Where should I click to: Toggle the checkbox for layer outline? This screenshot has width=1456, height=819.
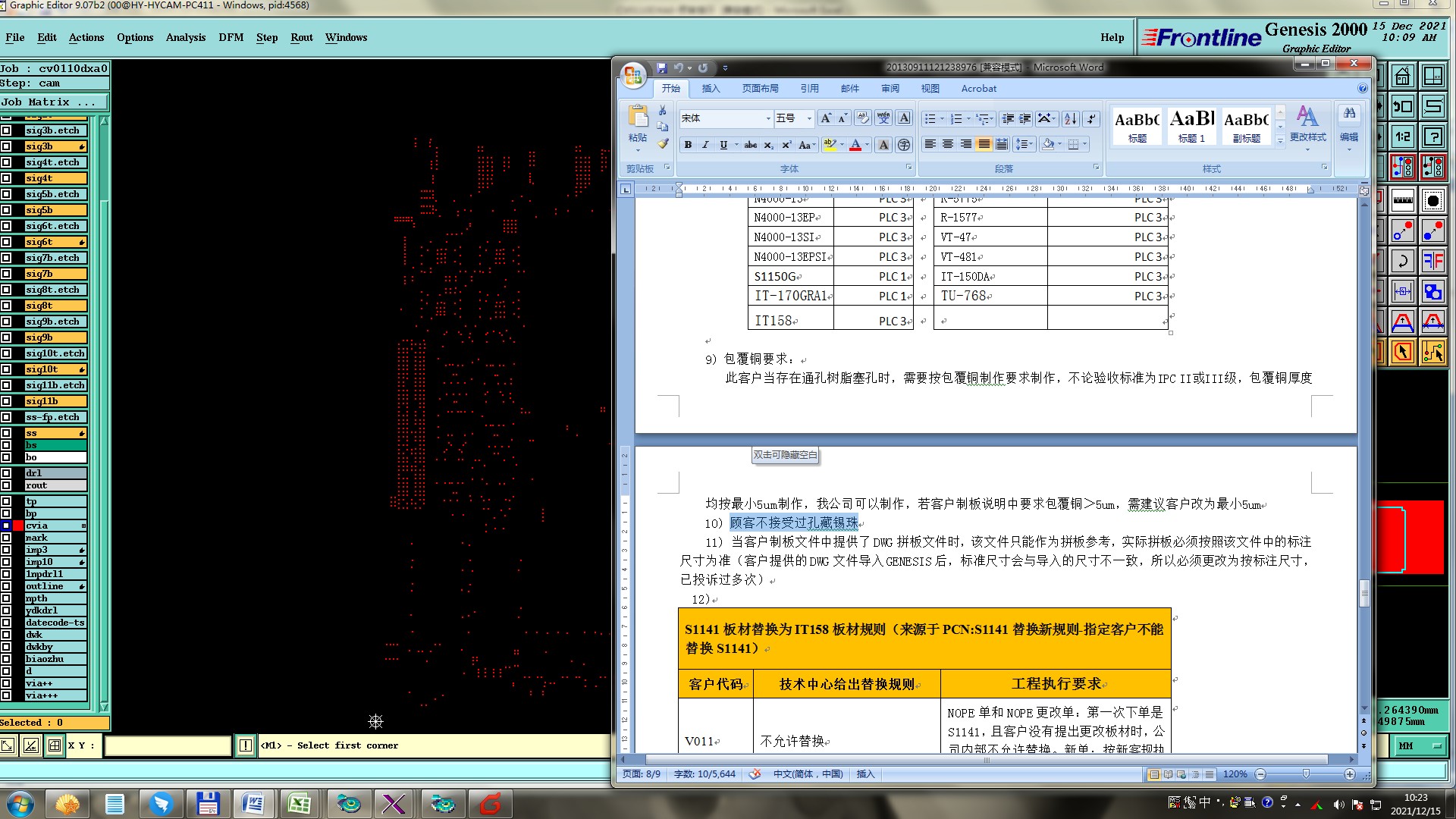tap(6, 586)
